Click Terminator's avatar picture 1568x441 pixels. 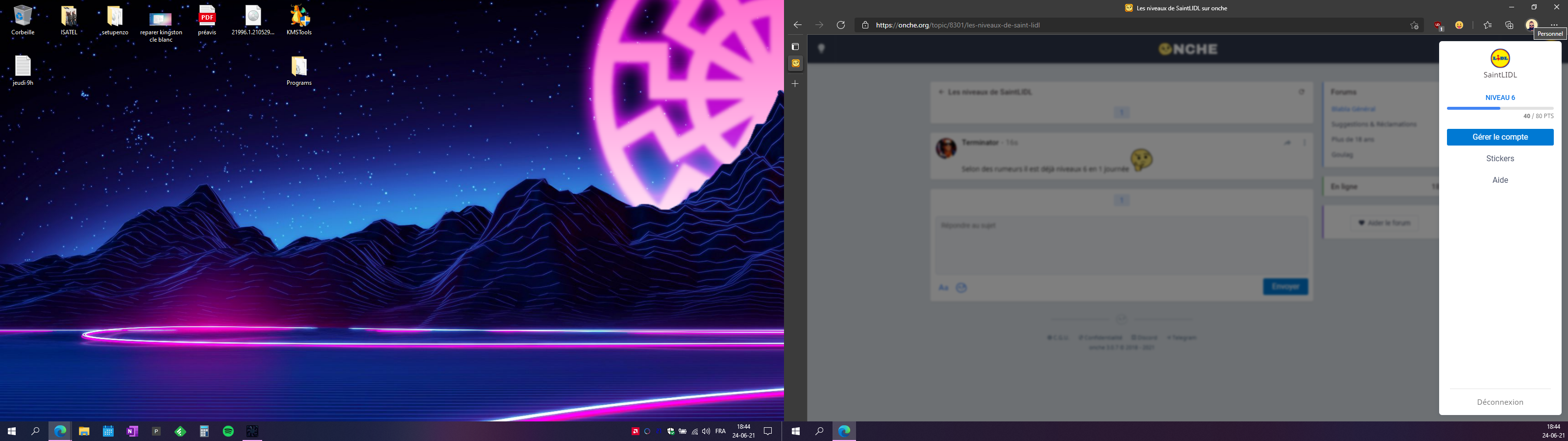pos(946,148)
